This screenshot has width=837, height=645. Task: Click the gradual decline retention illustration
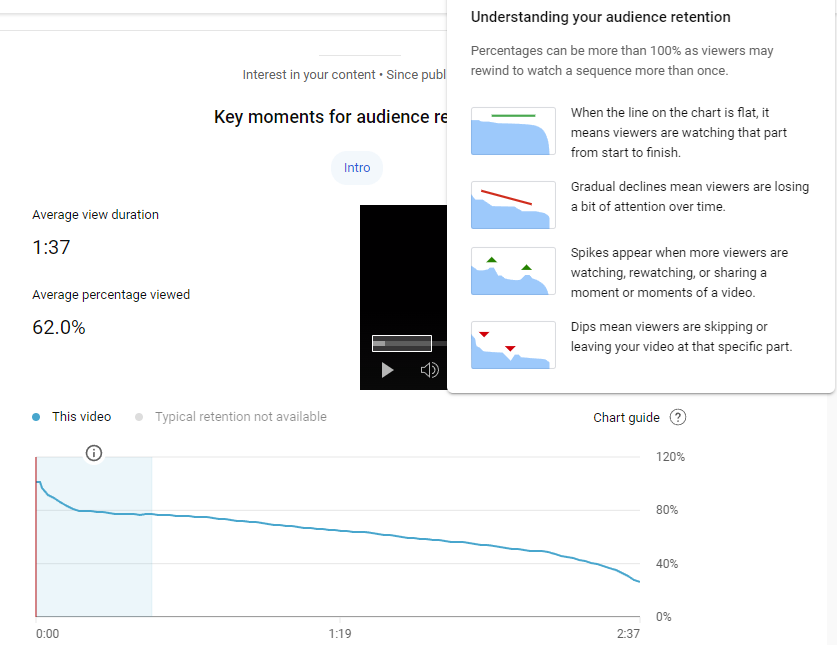(x=512, y=205)
